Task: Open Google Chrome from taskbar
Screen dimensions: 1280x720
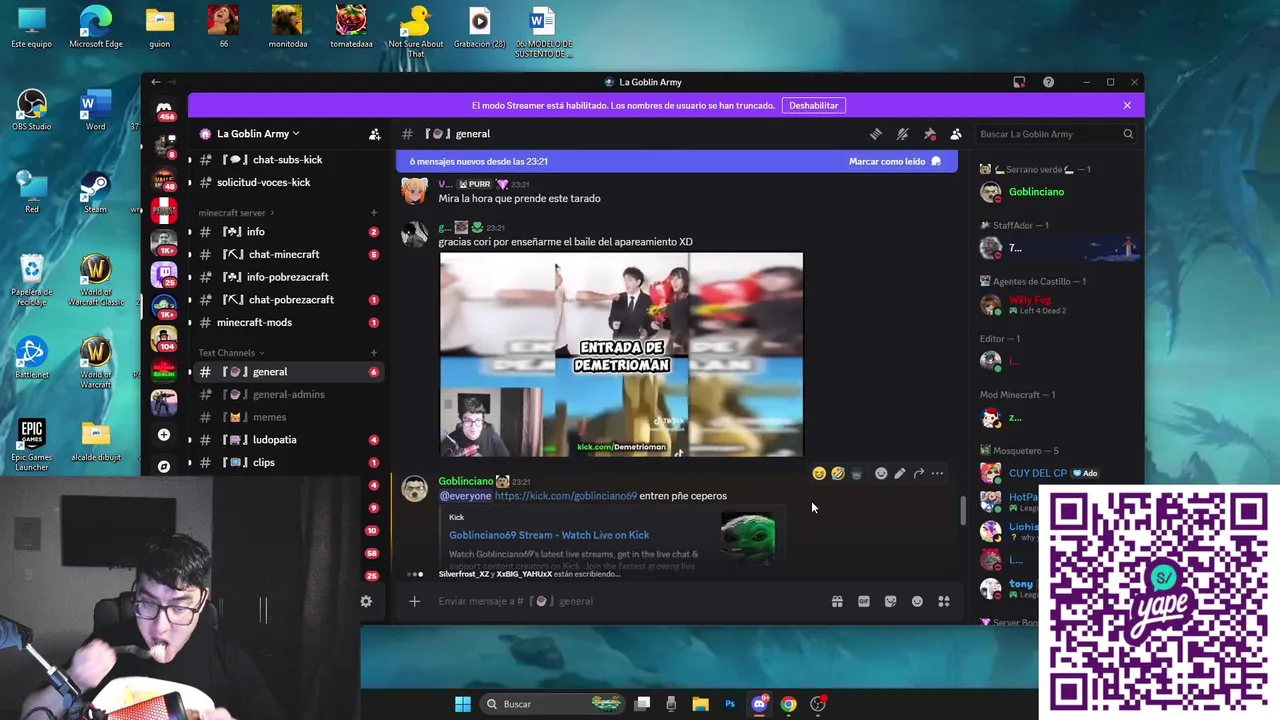Action: tap(789, 704)
